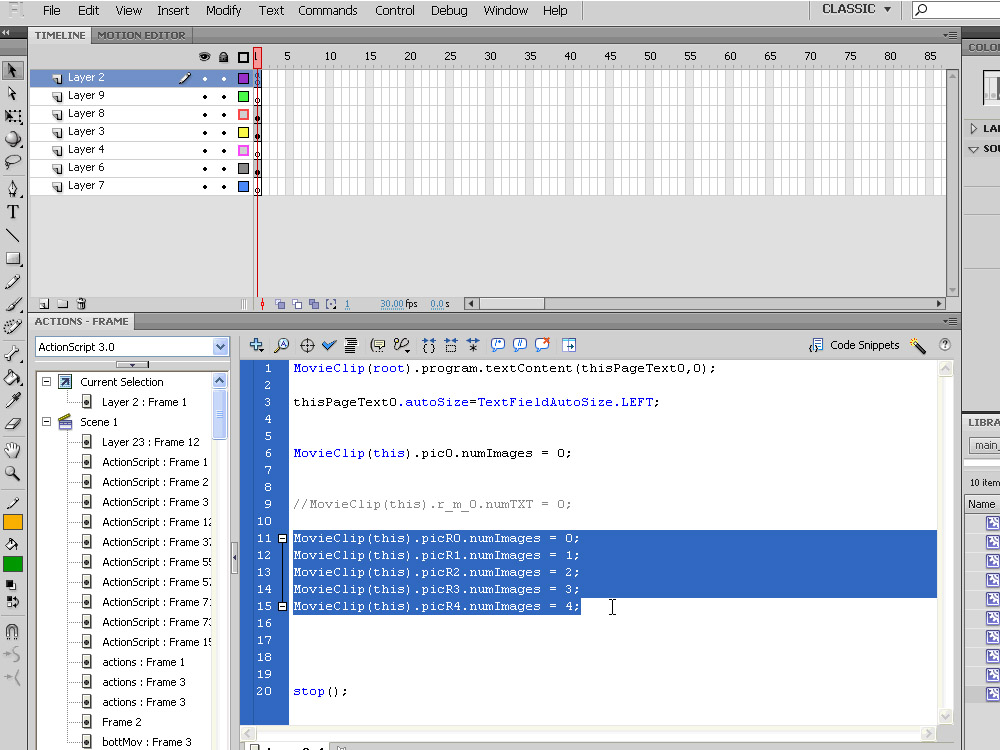This screenshot has height=750, width=1000.
Task: Open the ActionScript 3.0 version dropdown
Action: (132, 347)
